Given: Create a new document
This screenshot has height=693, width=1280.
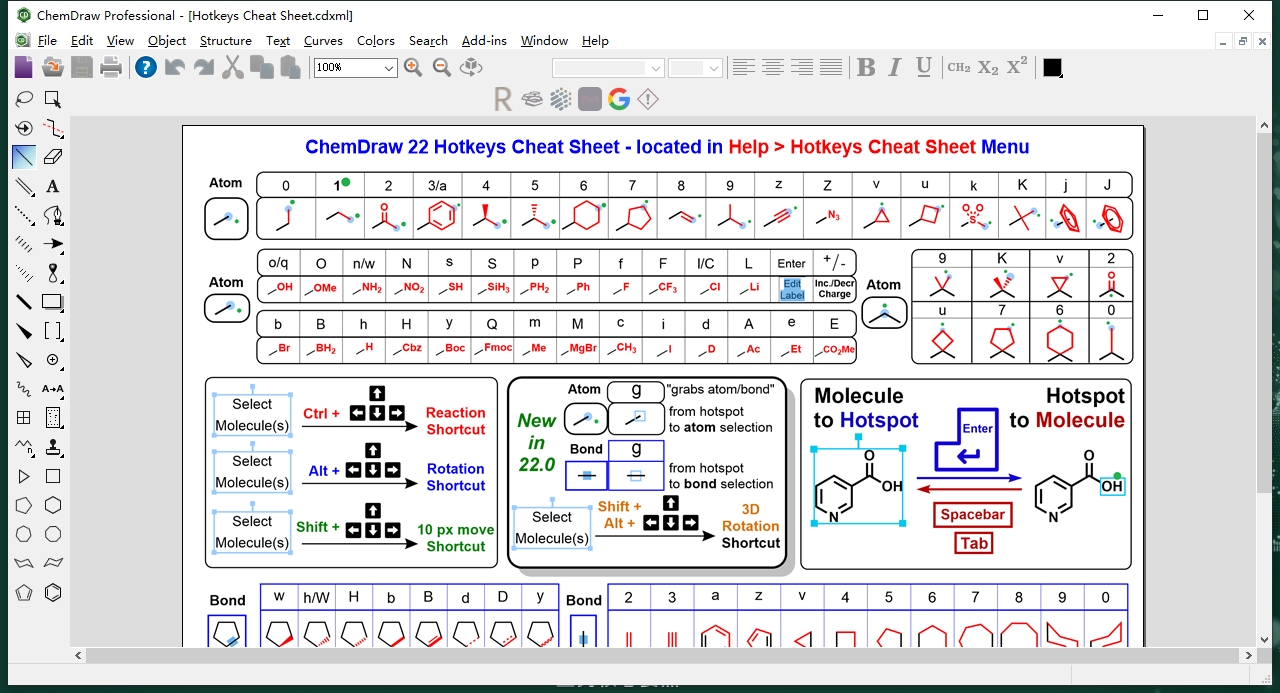Looking at the screenshot, I should 23,67.
